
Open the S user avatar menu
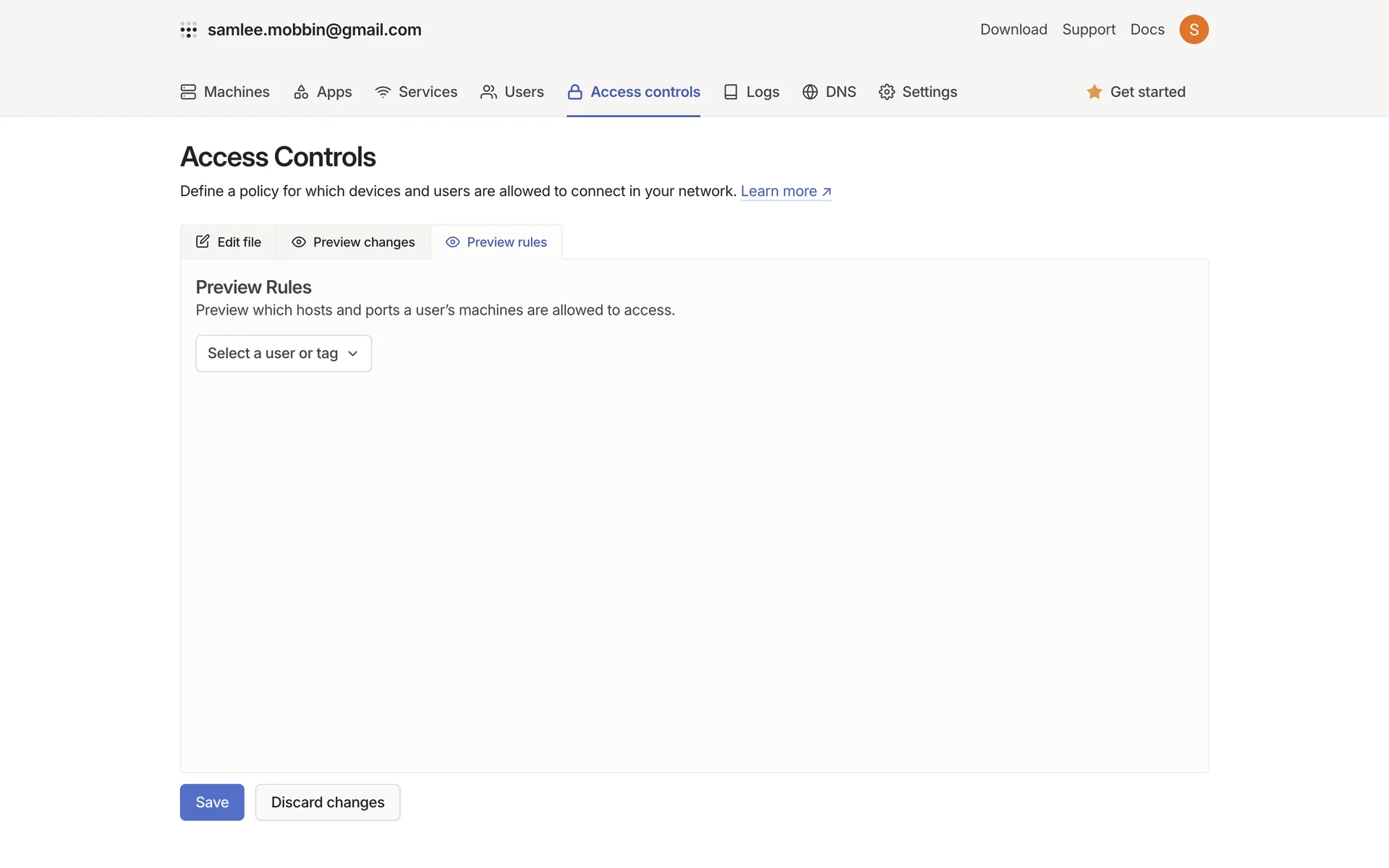[1193, 30]
